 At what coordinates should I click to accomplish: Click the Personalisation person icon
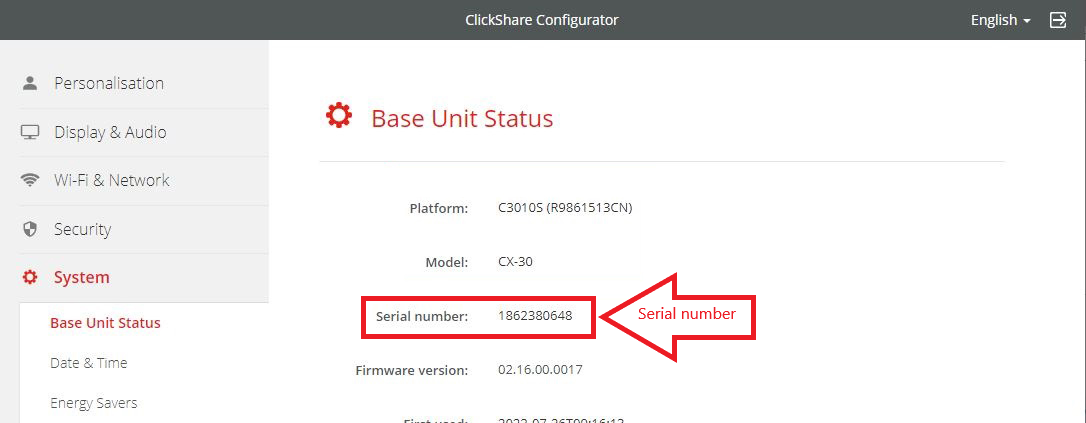coord(30,83)
